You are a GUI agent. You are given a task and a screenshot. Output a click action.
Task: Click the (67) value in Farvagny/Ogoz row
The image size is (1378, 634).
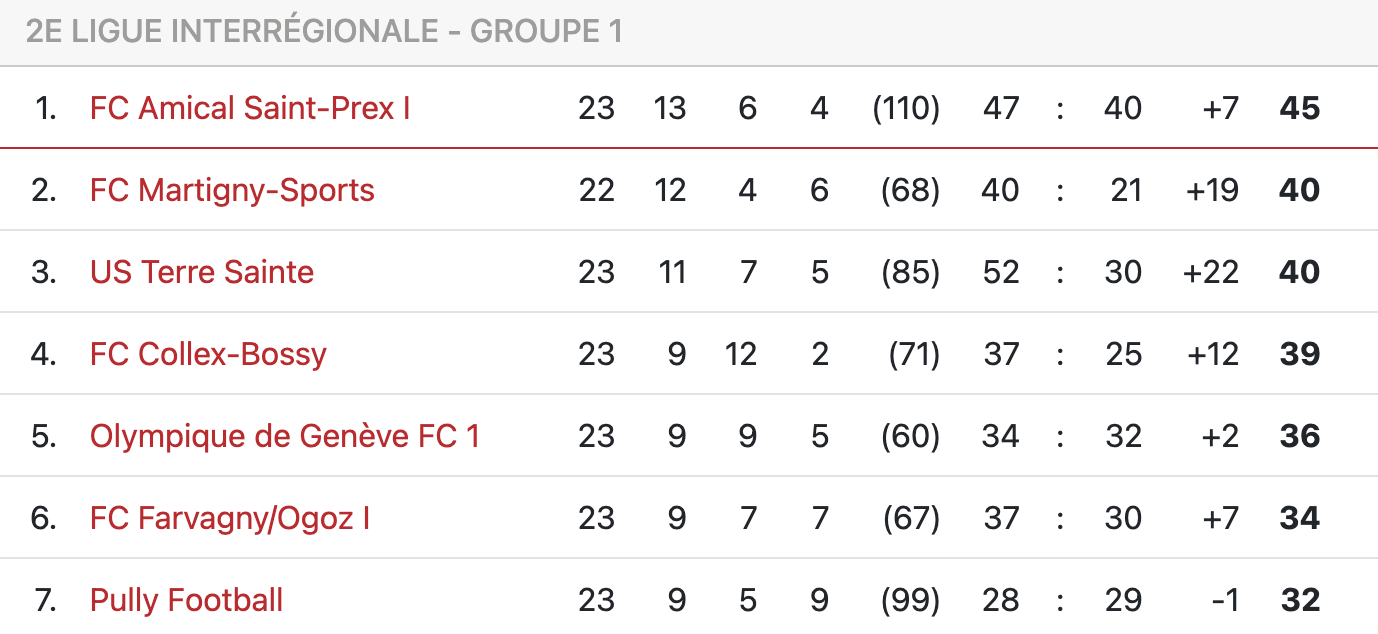[x=910, y=518]
